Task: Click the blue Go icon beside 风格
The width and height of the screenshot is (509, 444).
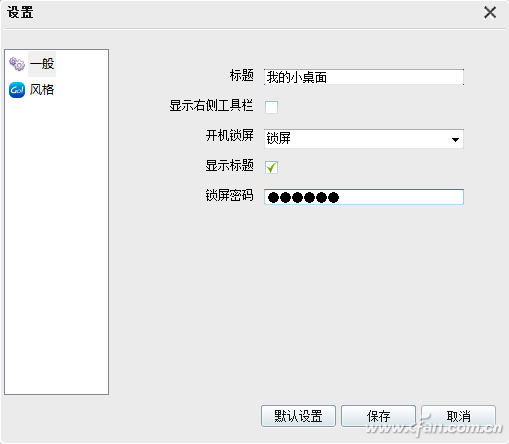Action: coord(17,90)
